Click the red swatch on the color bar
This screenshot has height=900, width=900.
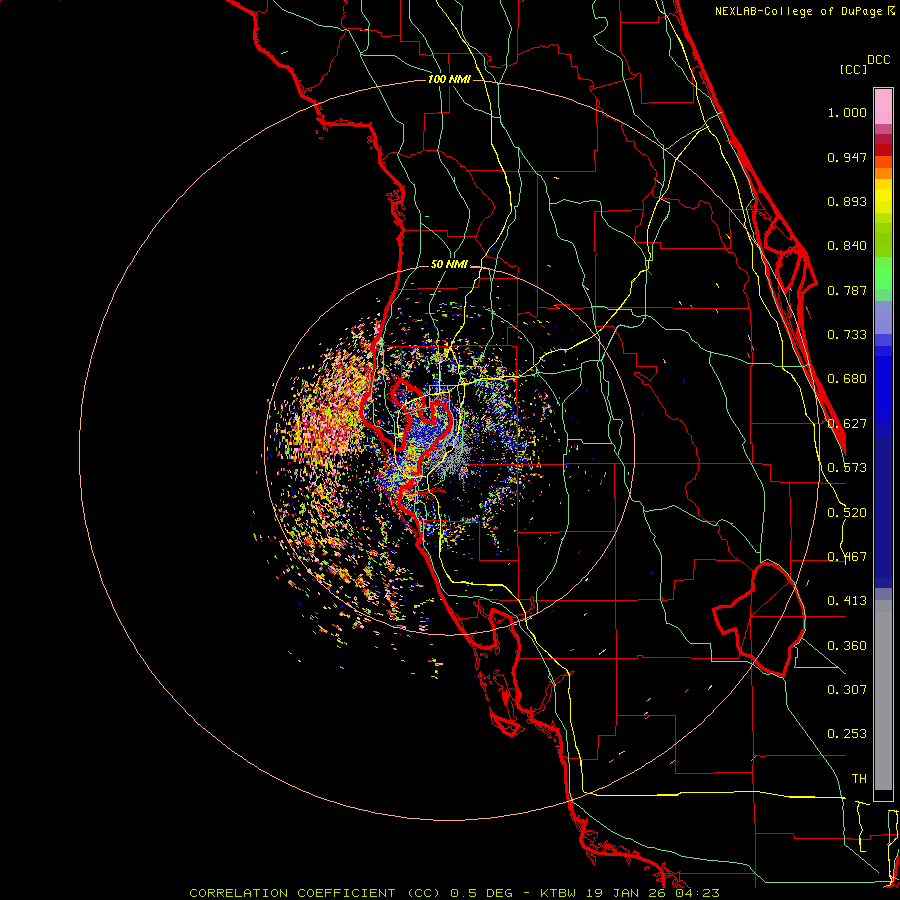pos(883,150)
